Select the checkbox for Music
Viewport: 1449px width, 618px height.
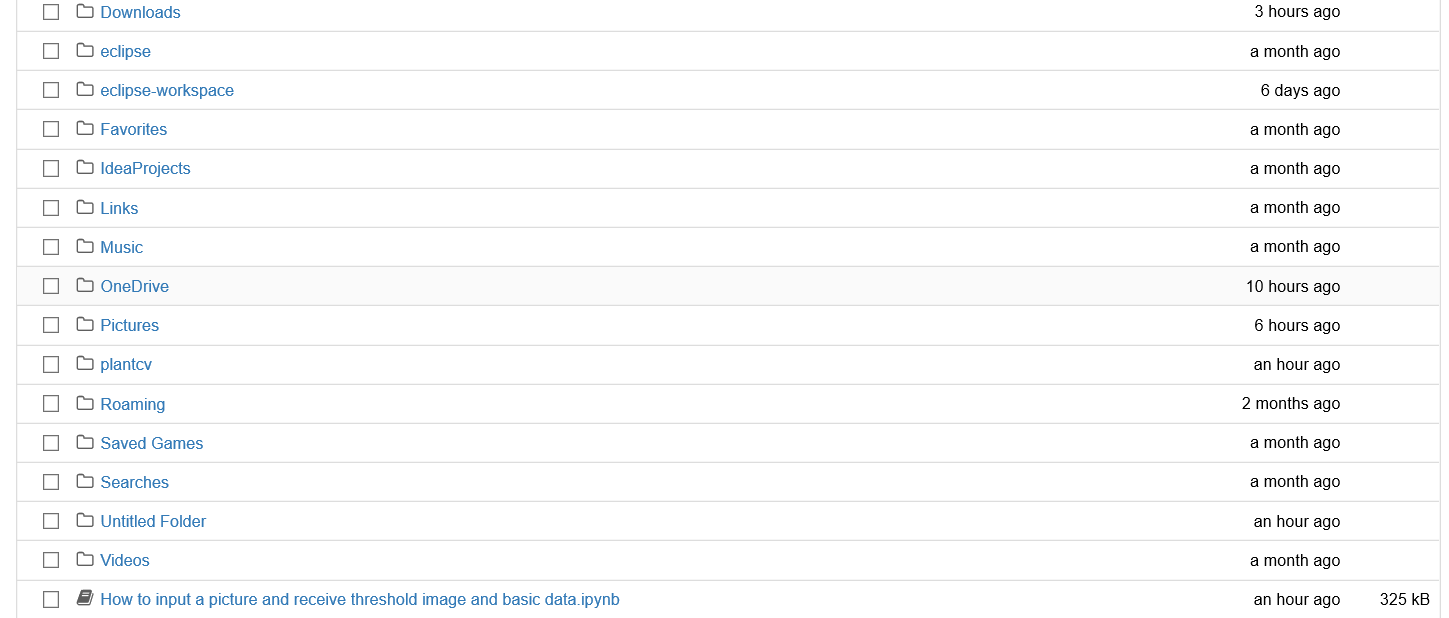[51, 246]
